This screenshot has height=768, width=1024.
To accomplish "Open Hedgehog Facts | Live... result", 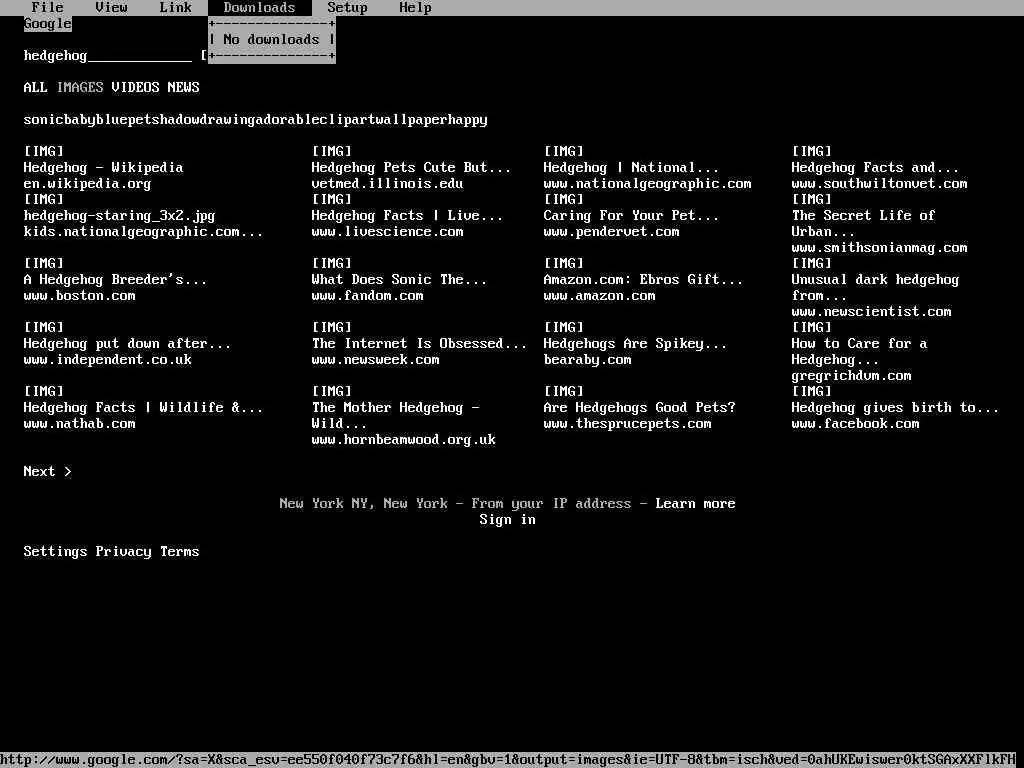I will [407, 216].
